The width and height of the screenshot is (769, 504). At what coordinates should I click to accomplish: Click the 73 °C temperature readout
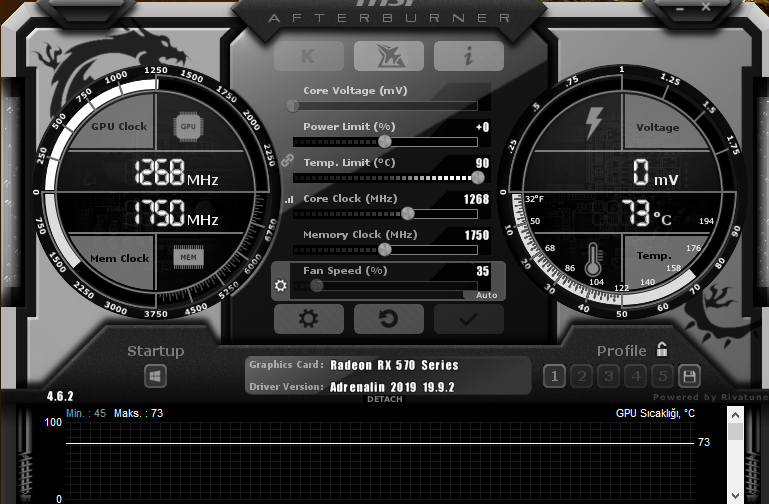click(647, 214)
